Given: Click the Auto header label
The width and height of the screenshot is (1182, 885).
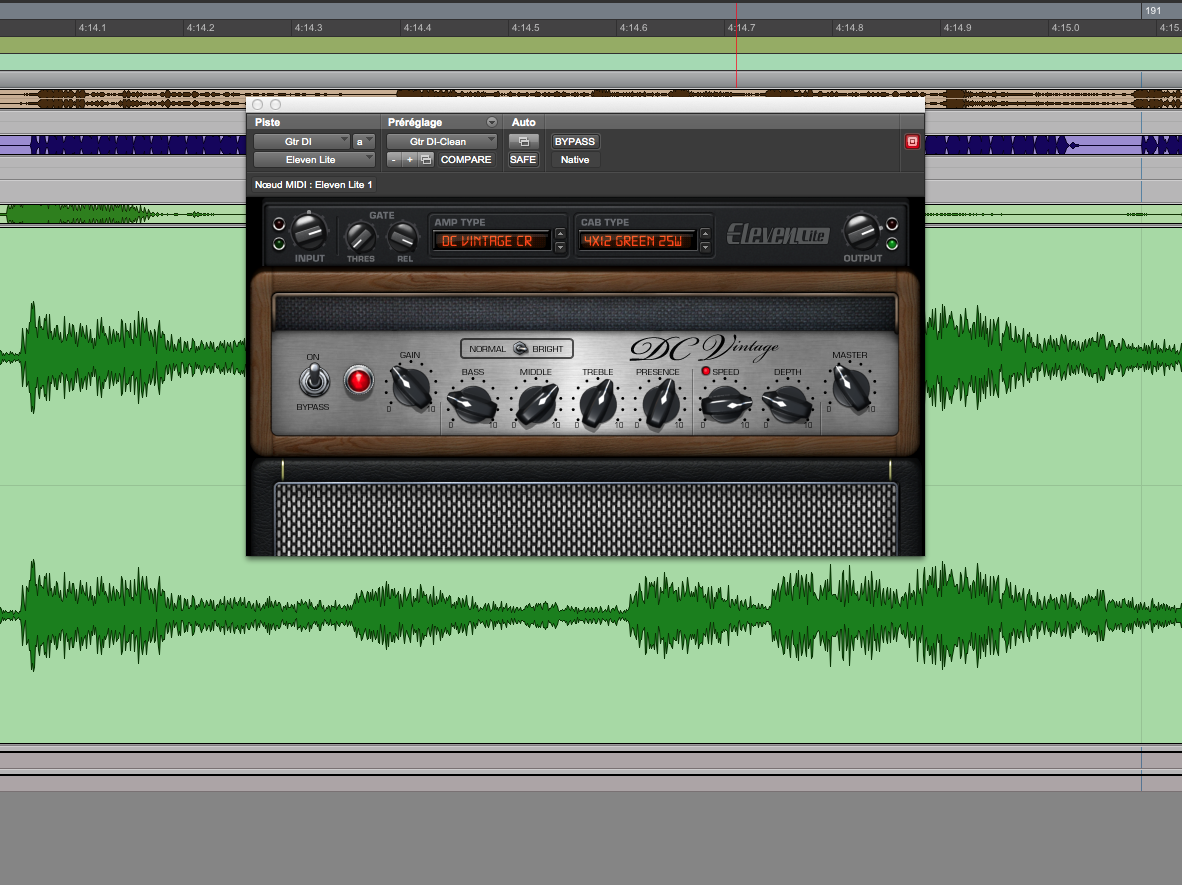Looking at the screenshot, I should (x=524, y=122).
